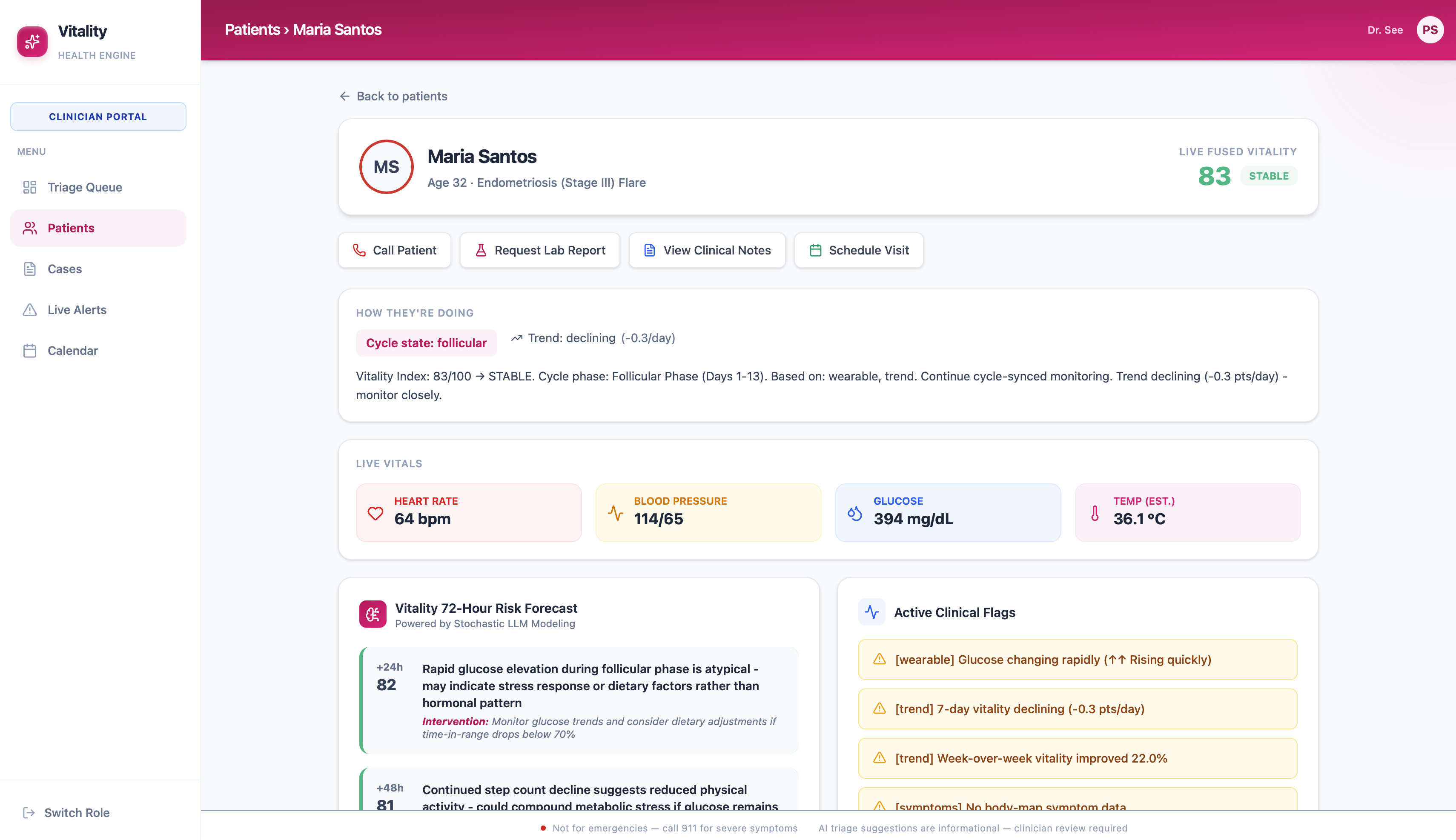Click the Request Lab Report flask icon
1456x840 pixels.
(481, 250)
